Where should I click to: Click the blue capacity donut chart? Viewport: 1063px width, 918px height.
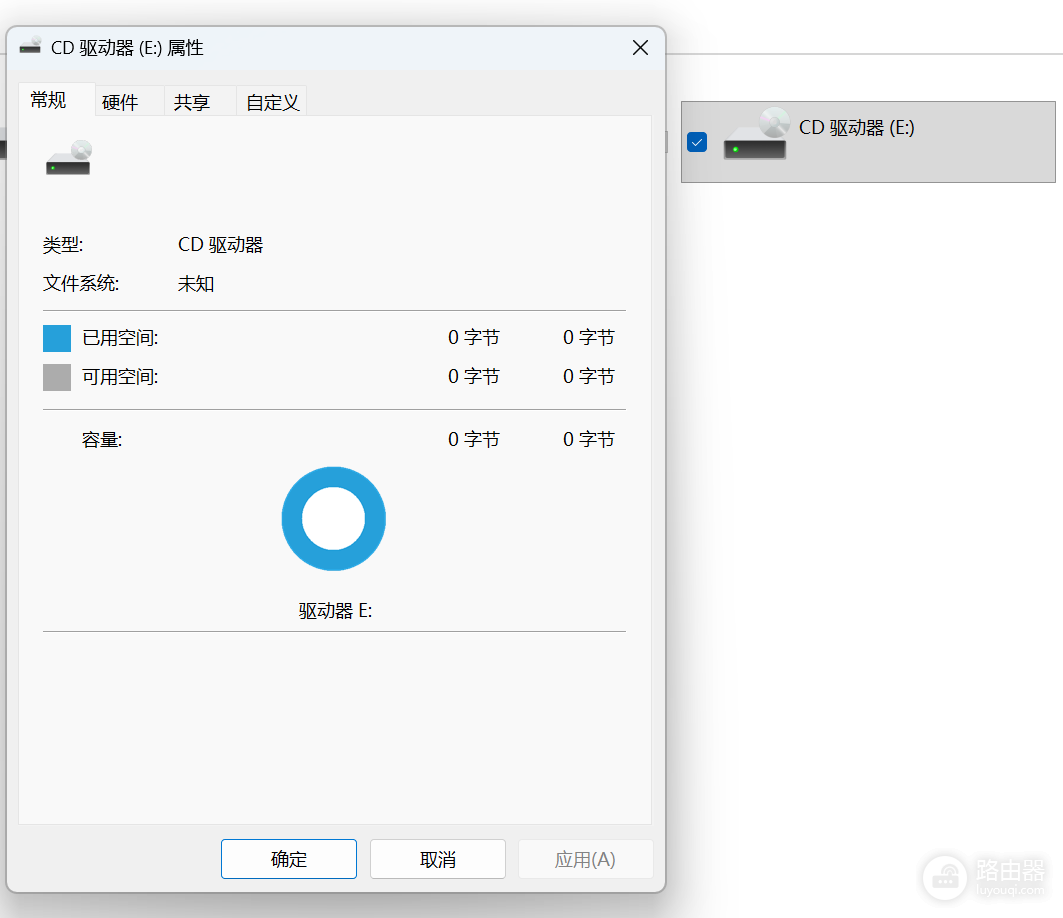(x=334, y=519)
